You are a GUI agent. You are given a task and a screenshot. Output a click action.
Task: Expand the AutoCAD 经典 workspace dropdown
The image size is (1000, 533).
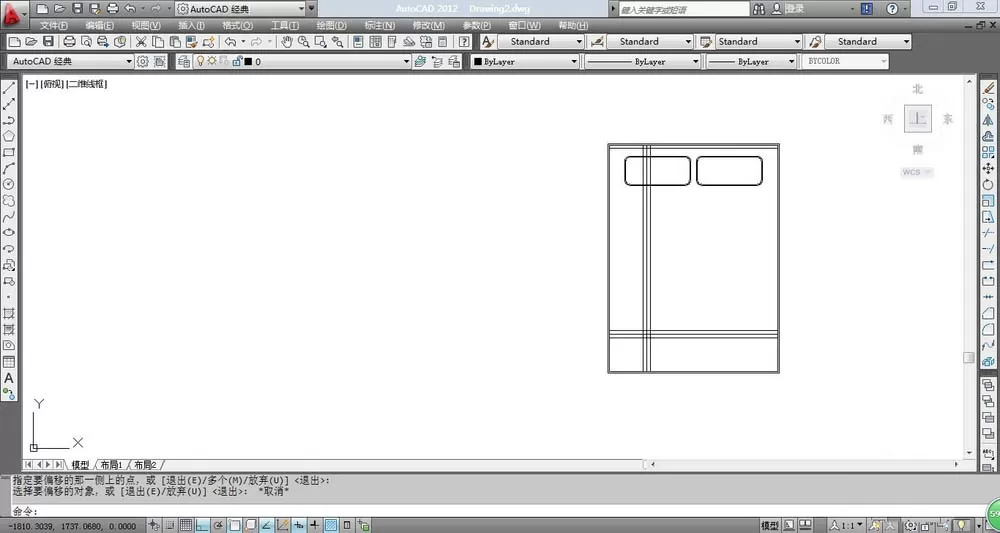[x=70, y=61]
